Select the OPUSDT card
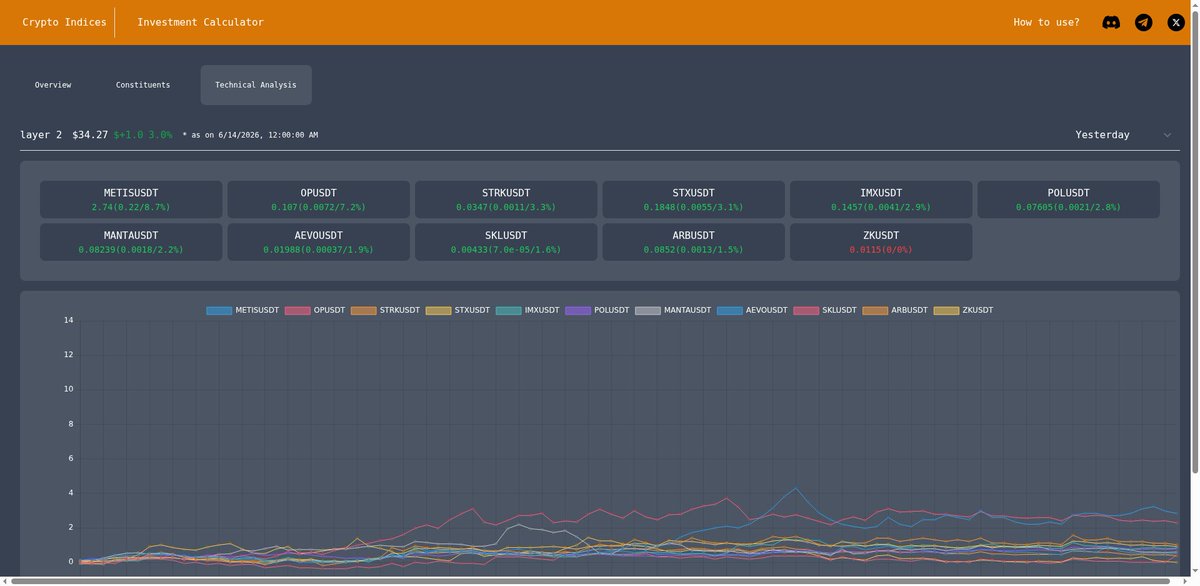Screen dimensions: 1200x586 pos(318,199)
